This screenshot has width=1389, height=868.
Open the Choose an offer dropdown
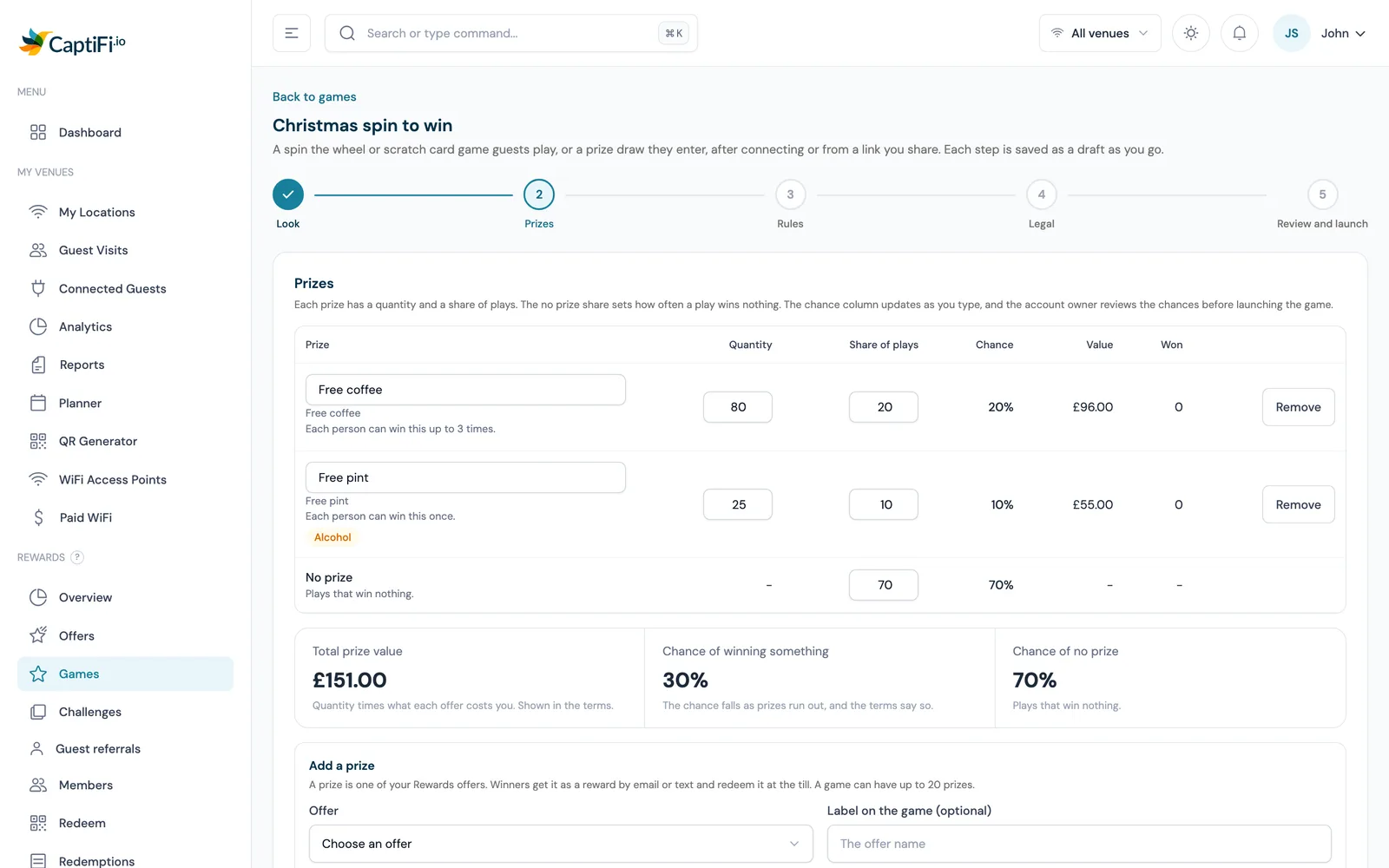[561, 844]
